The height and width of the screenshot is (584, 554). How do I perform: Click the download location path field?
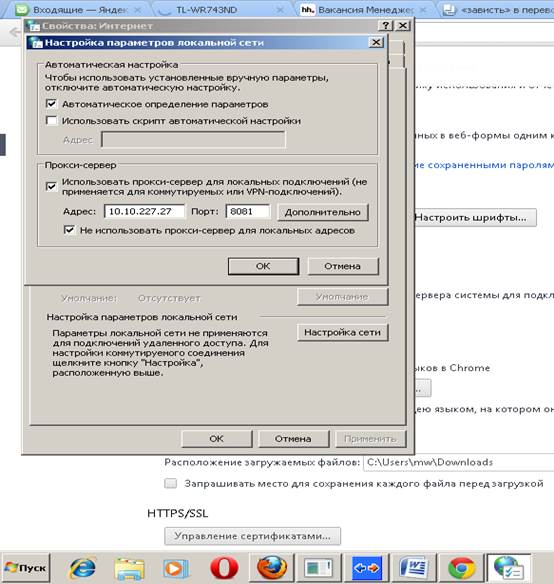459,462
